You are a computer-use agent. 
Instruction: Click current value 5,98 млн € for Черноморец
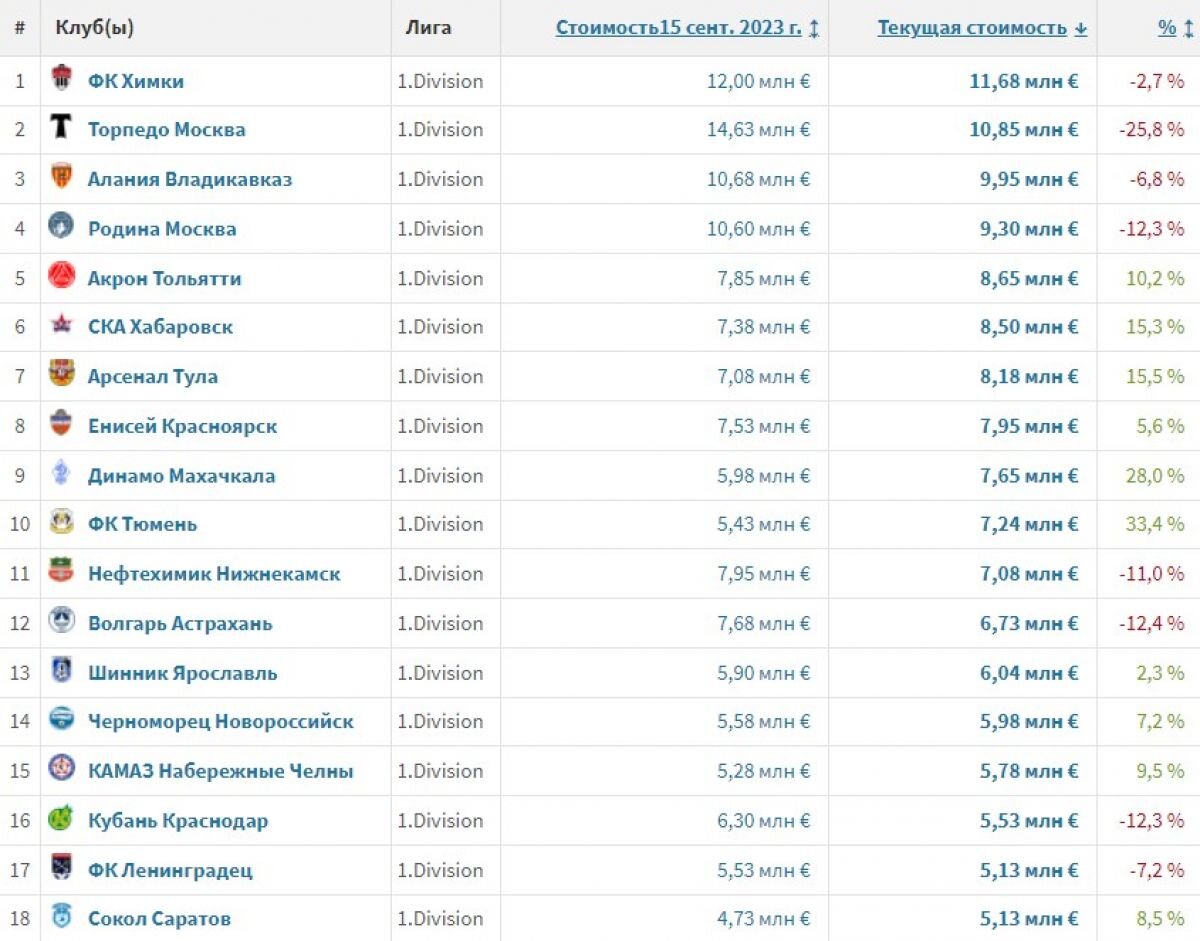point(1029,721)
